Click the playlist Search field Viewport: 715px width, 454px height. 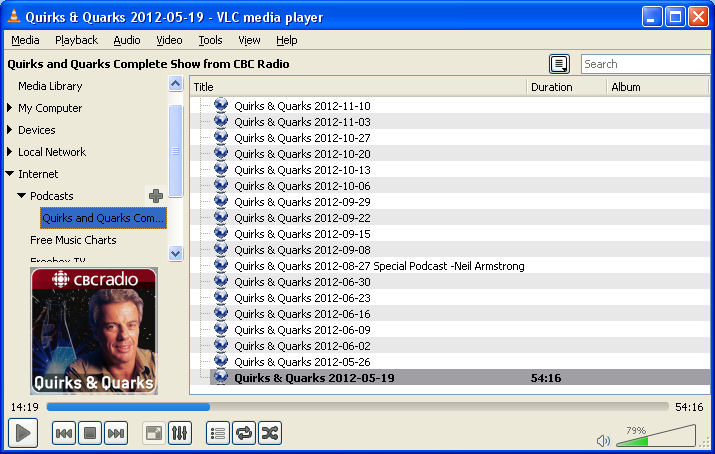click(644, 64)
